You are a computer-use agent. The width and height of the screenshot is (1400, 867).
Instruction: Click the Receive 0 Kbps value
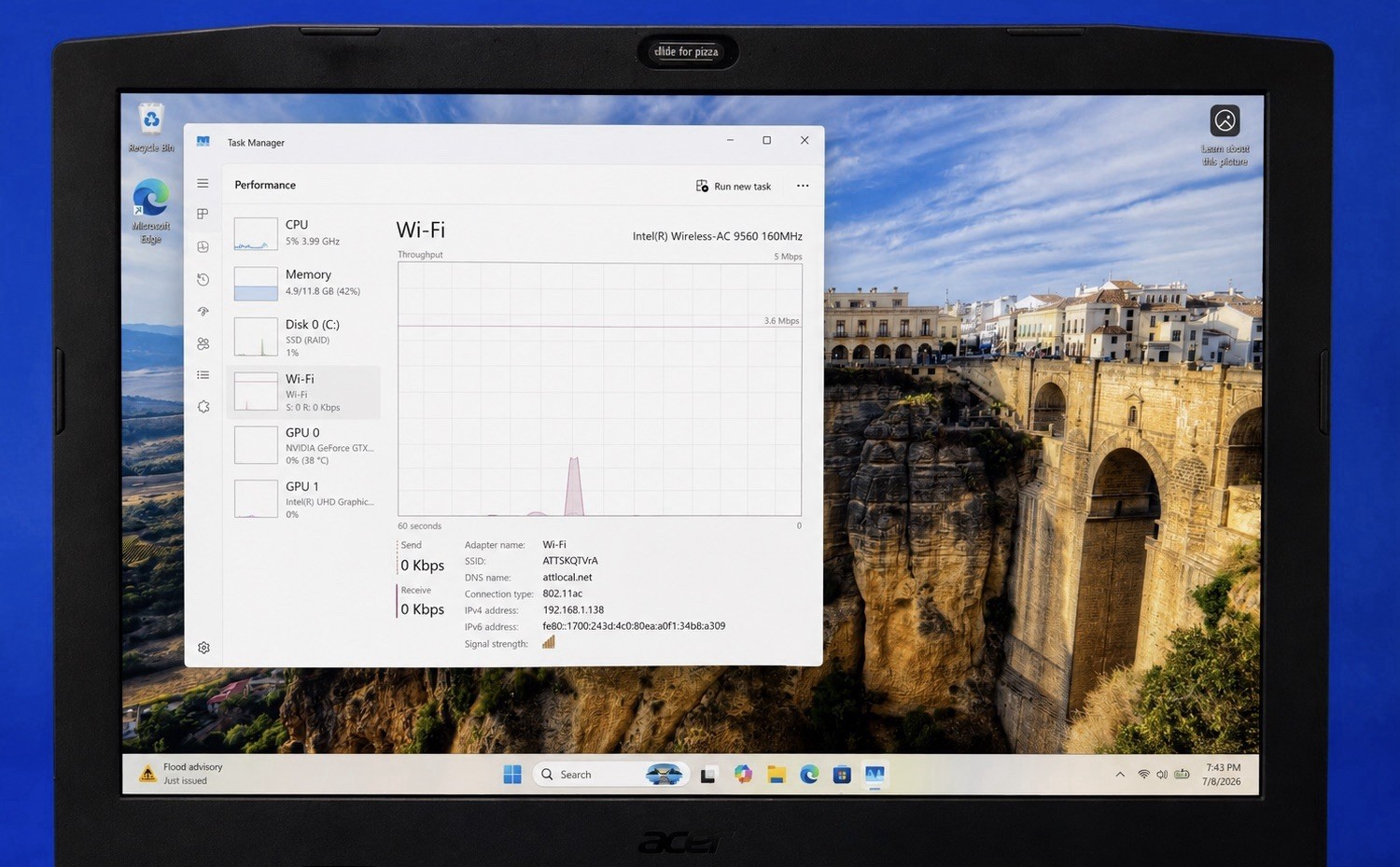[422, 608]
